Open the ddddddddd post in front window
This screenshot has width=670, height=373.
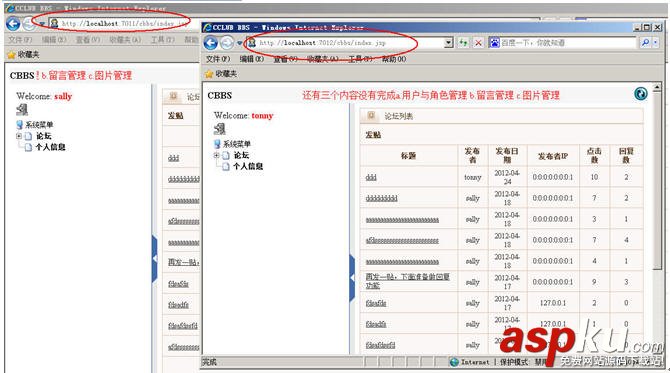[382, 198]
